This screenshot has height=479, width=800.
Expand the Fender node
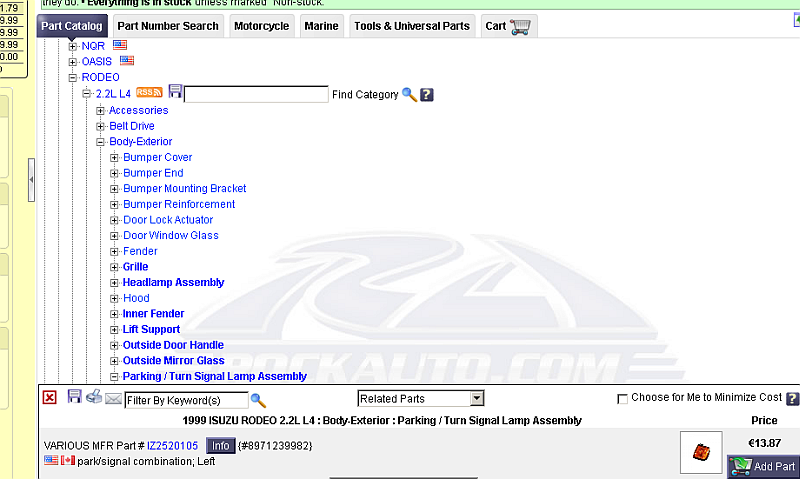pos(114,251)
